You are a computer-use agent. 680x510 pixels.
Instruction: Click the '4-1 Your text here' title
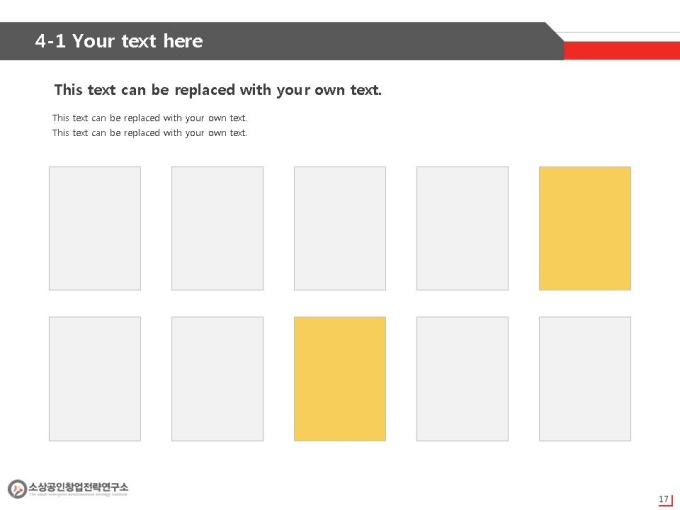pos(119,41)
